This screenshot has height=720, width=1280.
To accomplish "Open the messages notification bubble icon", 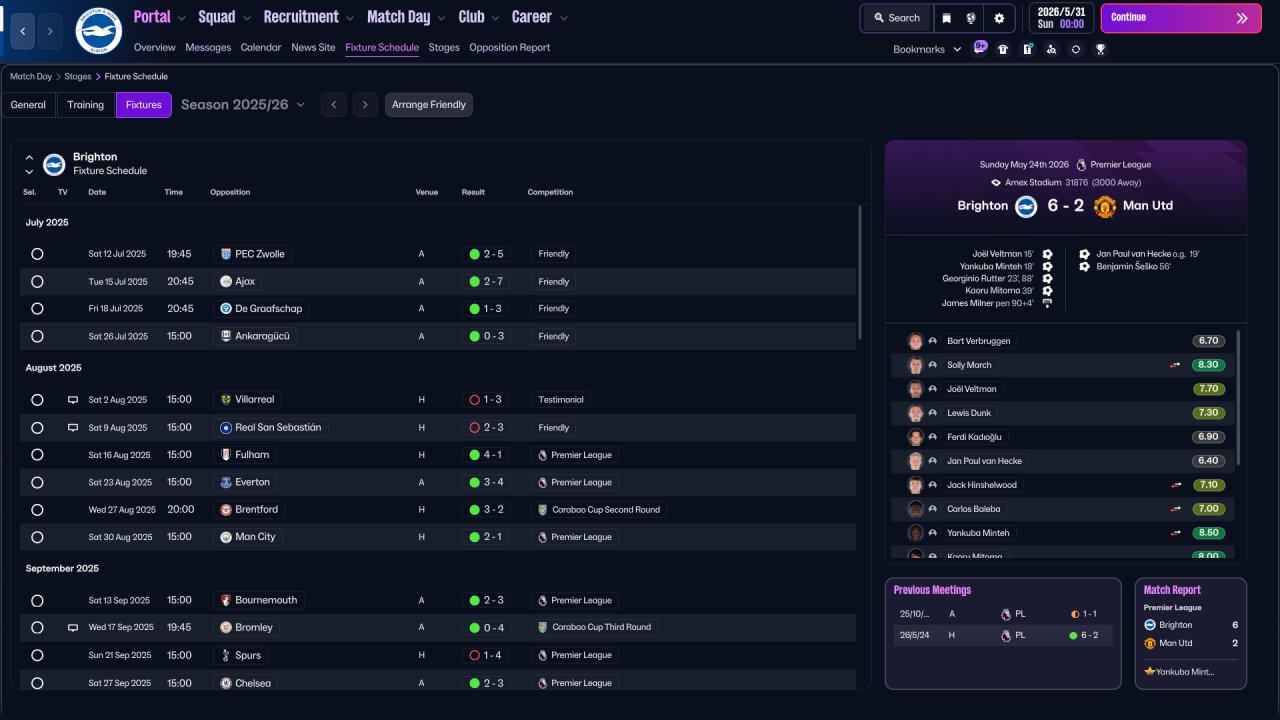I will 980,47.
